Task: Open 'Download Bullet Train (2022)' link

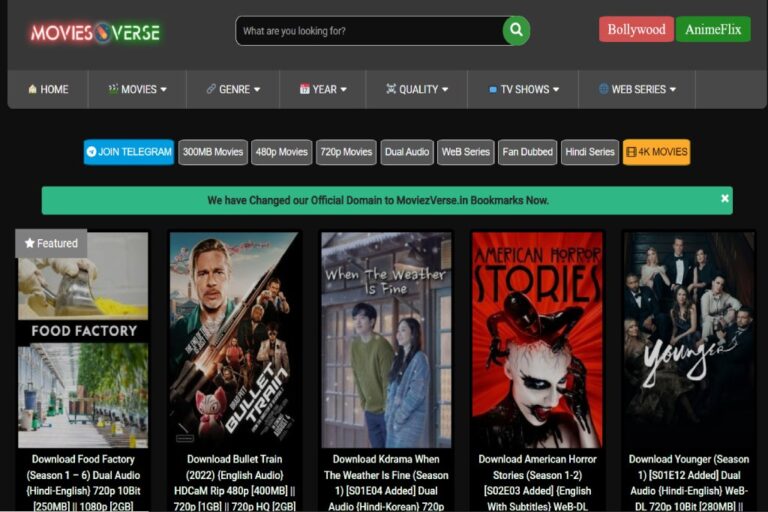Action: click(x=235, y=483)
